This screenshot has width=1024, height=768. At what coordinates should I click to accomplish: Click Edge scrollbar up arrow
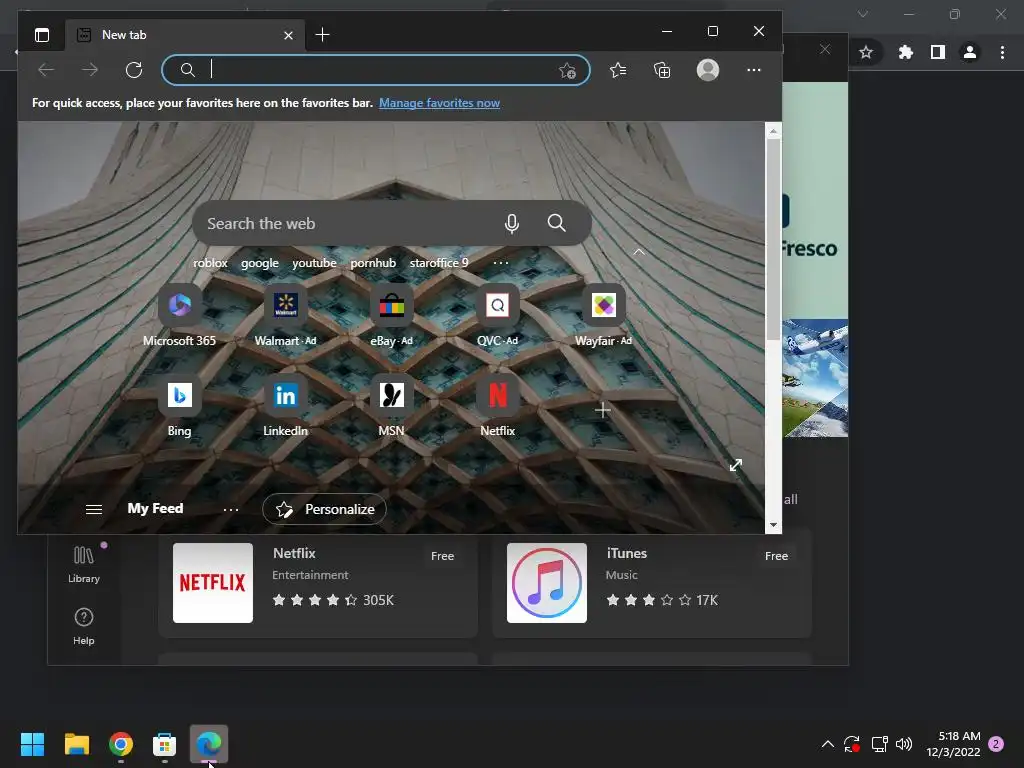(773, 131)
